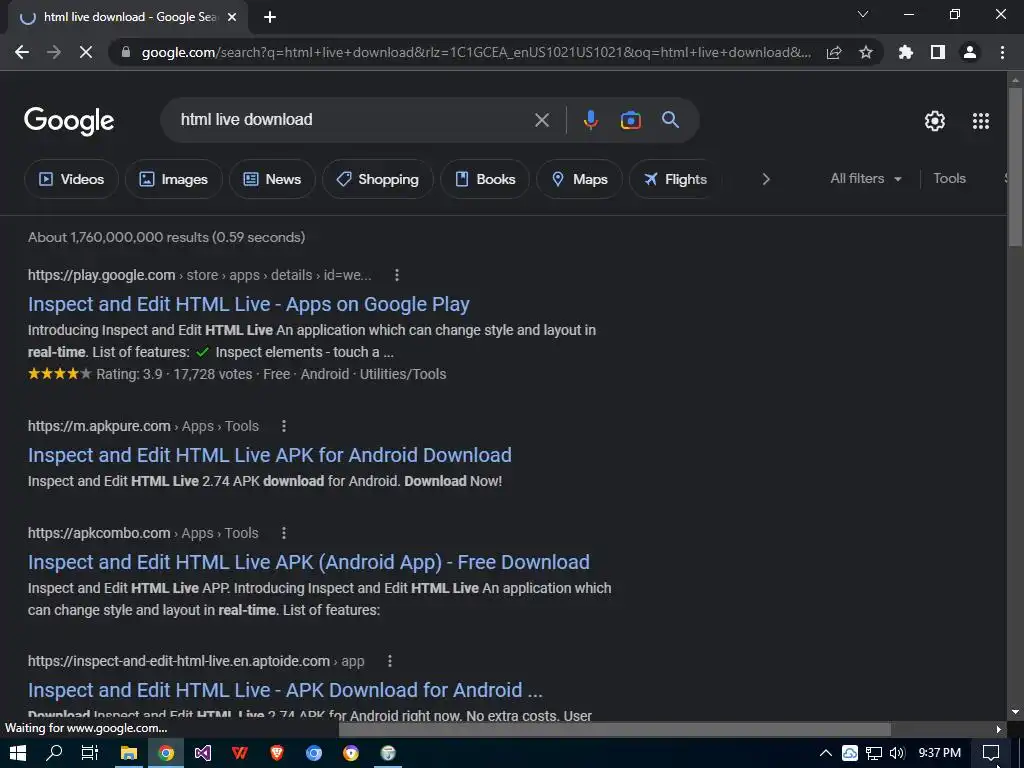Open a new tab with the plus button
This screenshot has width=1024, height=768.
point(270,18)
